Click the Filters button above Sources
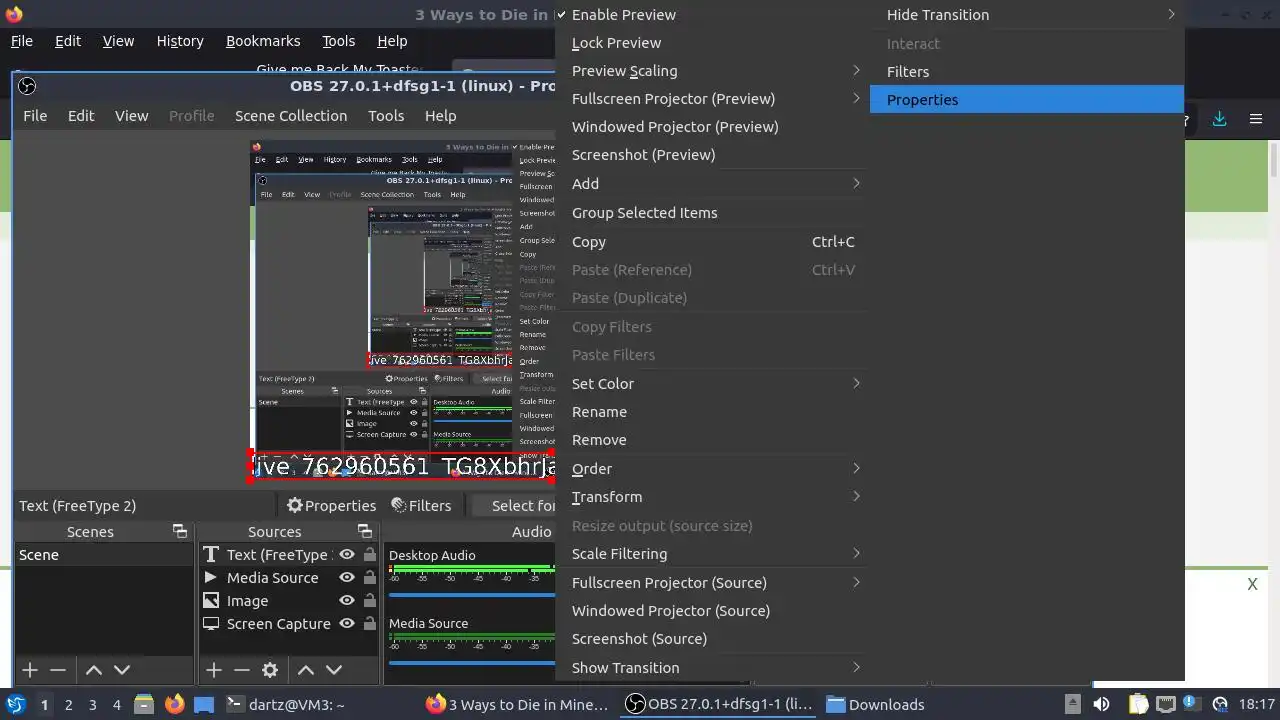Image resolution: width=1280 pixels, height=720 pixels. click(x=421, y=506)
